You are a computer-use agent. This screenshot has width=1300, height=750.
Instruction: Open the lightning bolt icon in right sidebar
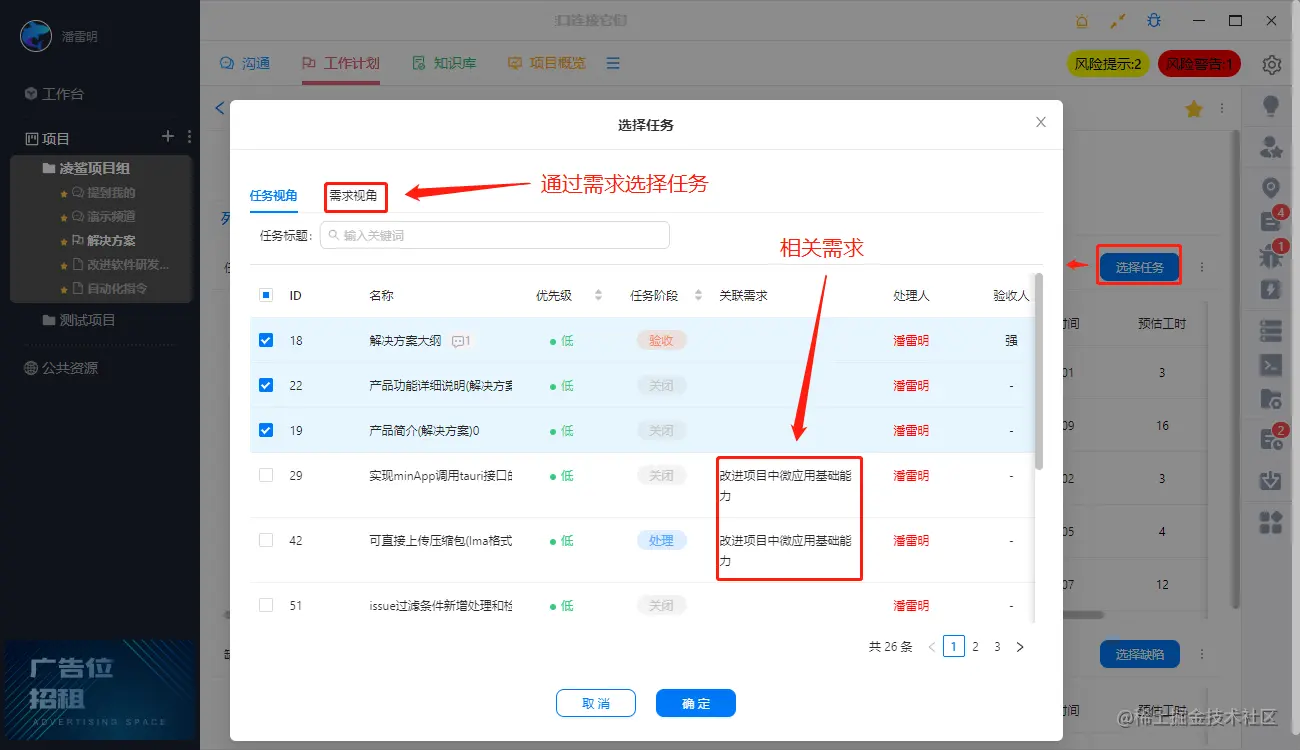pyautogui.click(x=1271, y=289)
